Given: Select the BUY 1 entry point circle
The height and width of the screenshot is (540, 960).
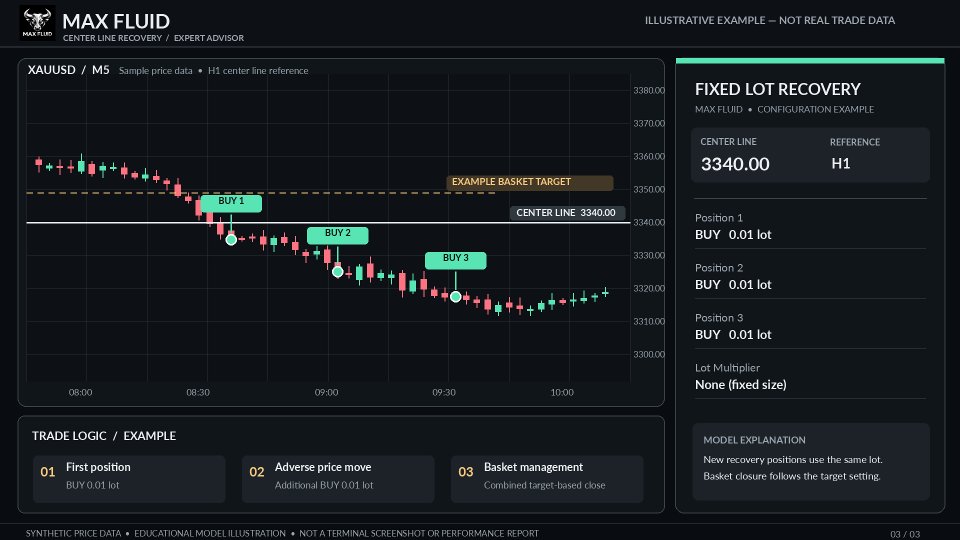Looking at the screenshot, I should (231, 240).
